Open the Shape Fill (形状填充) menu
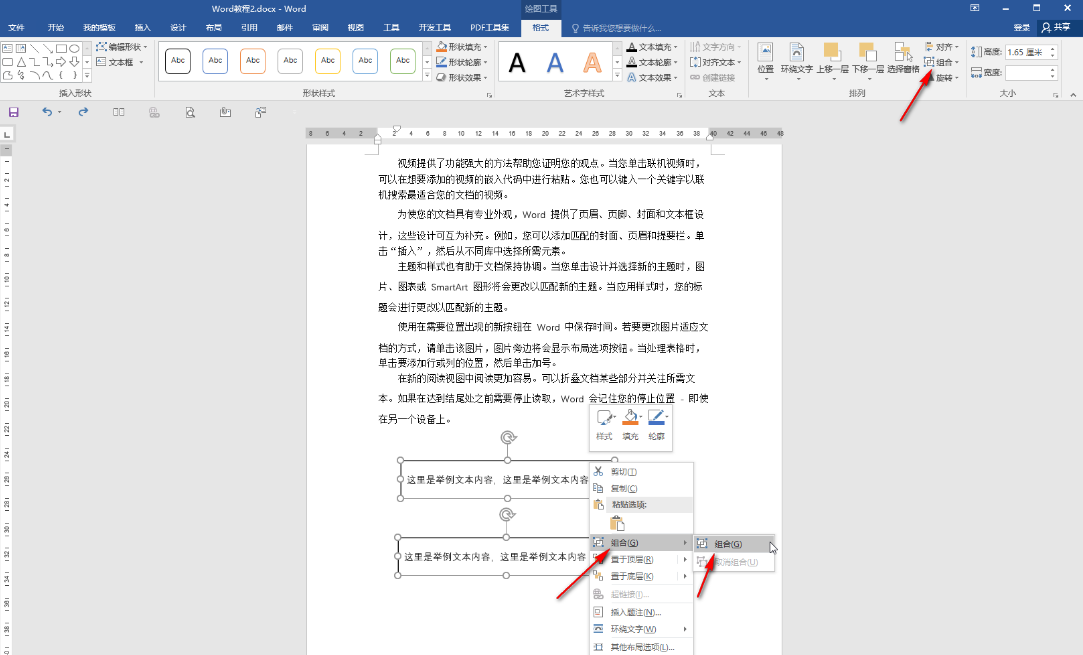This screenshot has height=655, width=1083. tap(462, 47)
